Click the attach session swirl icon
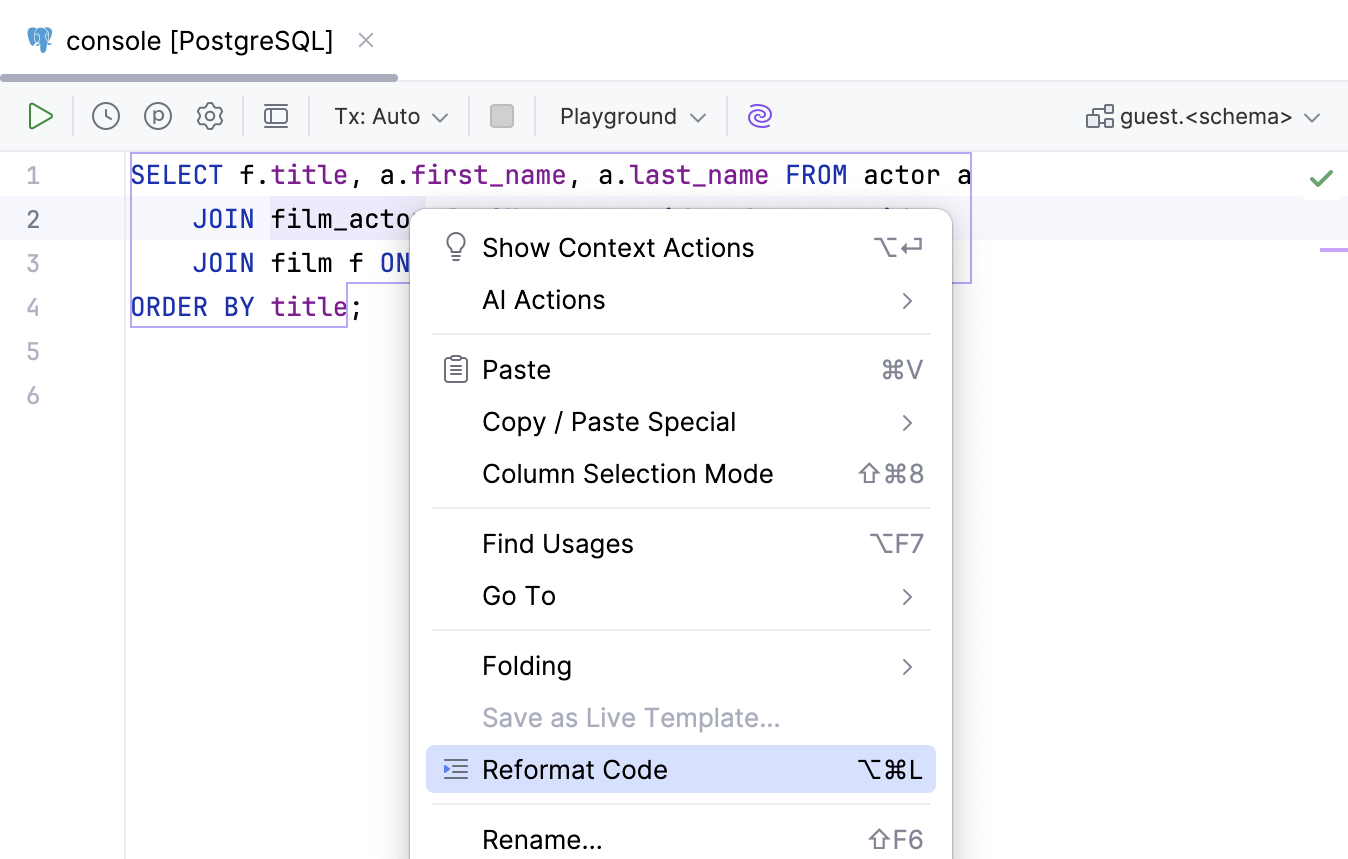Viewport: 1348px width, 859px height. 759,116
